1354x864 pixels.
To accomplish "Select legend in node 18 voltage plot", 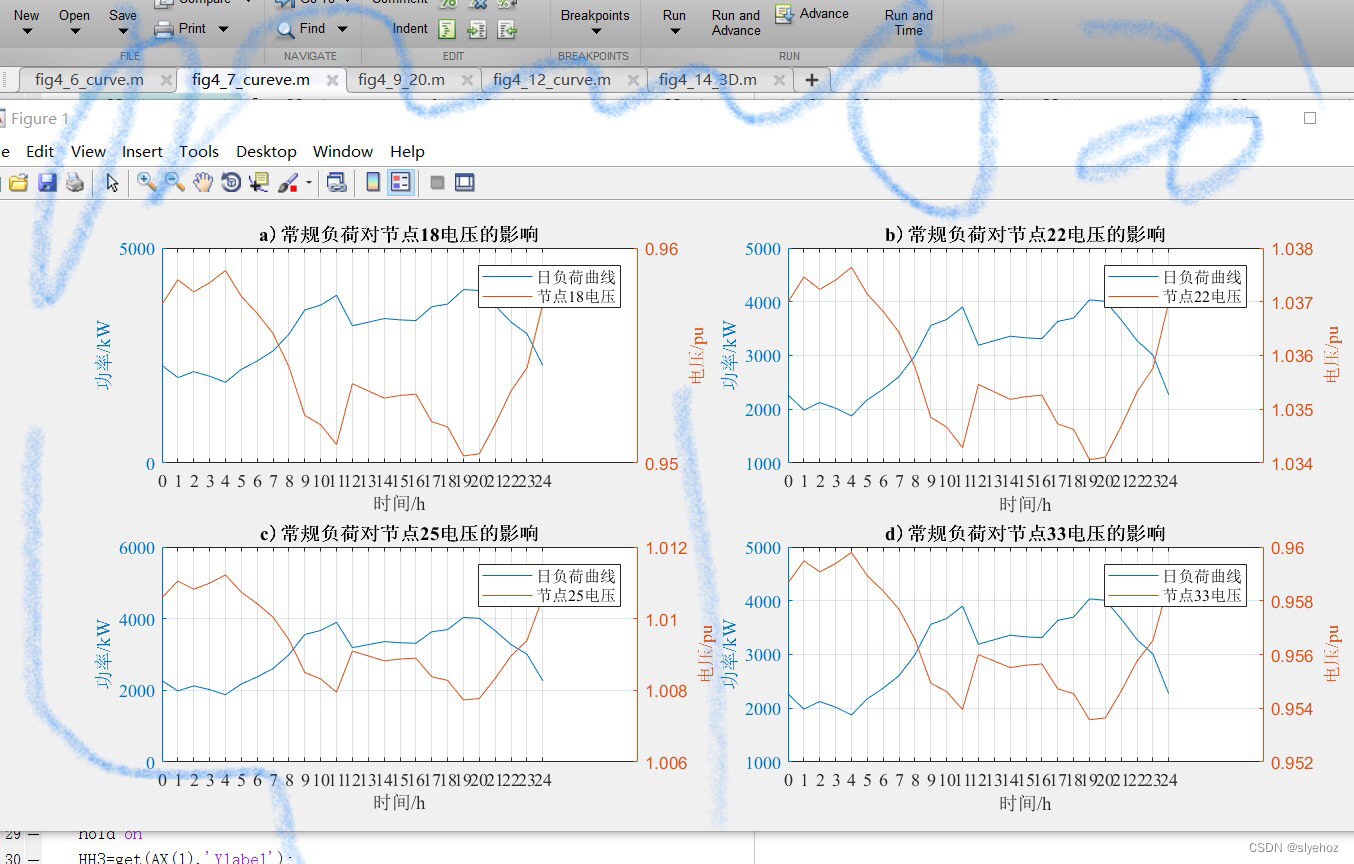I will 549,286.
